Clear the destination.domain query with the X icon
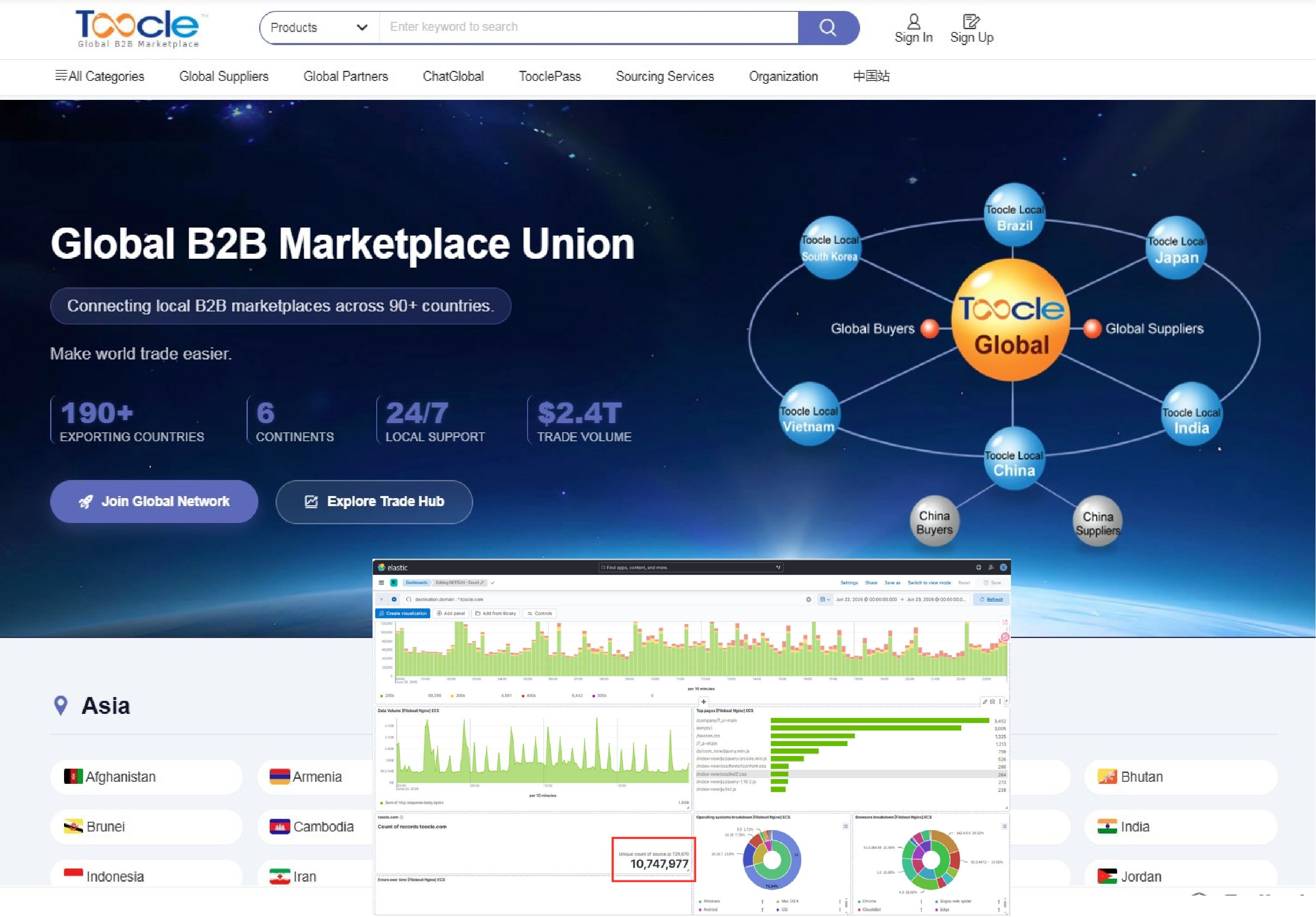This screenshot has width=1316, height=917. coord(809,600)
